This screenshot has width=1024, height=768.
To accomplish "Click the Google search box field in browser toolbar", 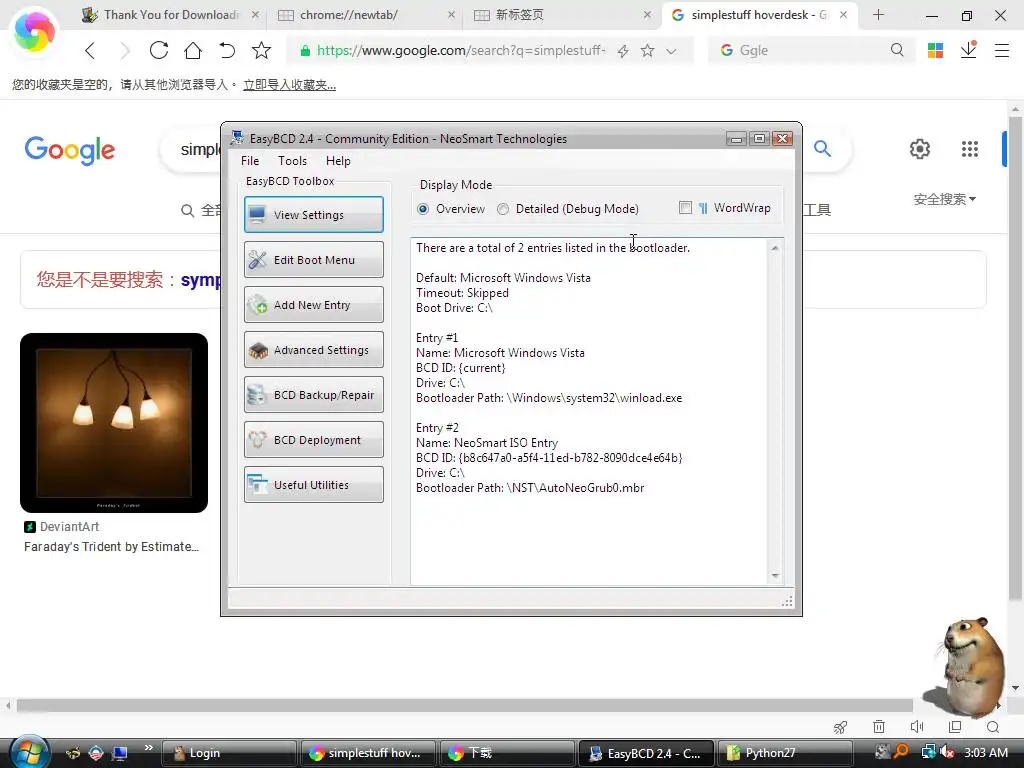I will coord(813,50).
